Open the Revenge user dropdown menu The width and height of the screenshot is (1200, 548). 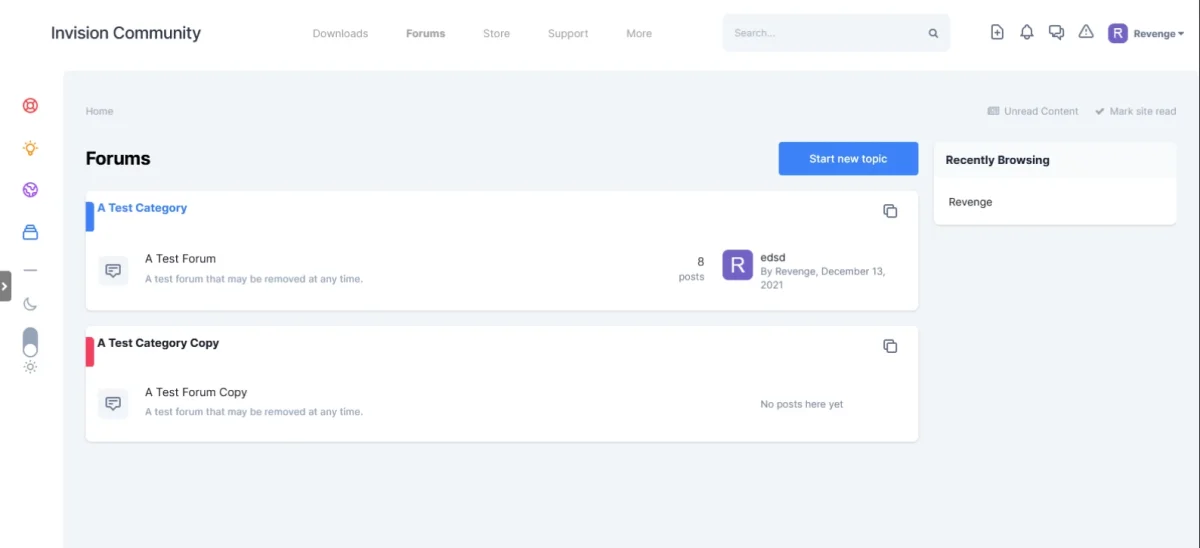click(1146, 33)
